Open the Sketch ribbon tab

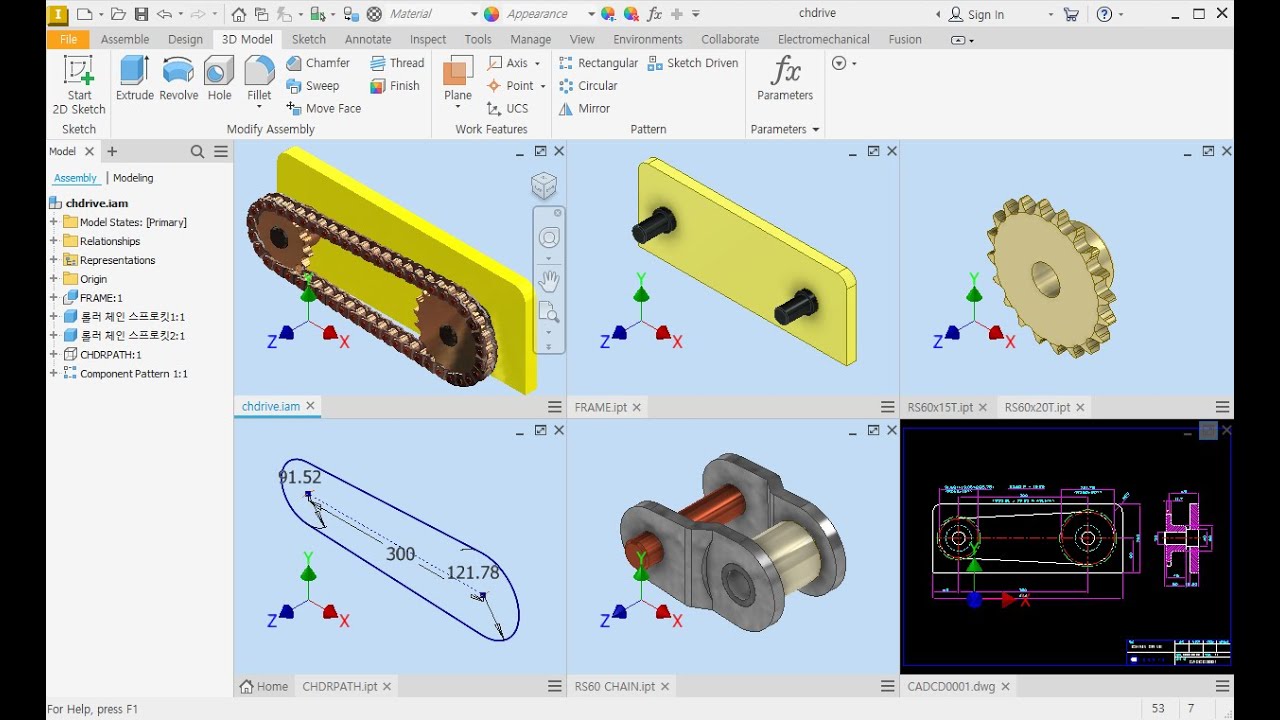[308, 40]
